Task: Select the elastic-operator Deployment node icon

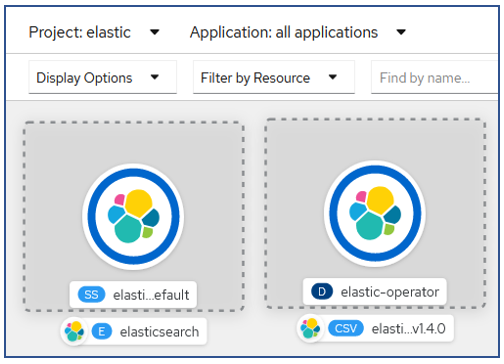Action: 375,213
